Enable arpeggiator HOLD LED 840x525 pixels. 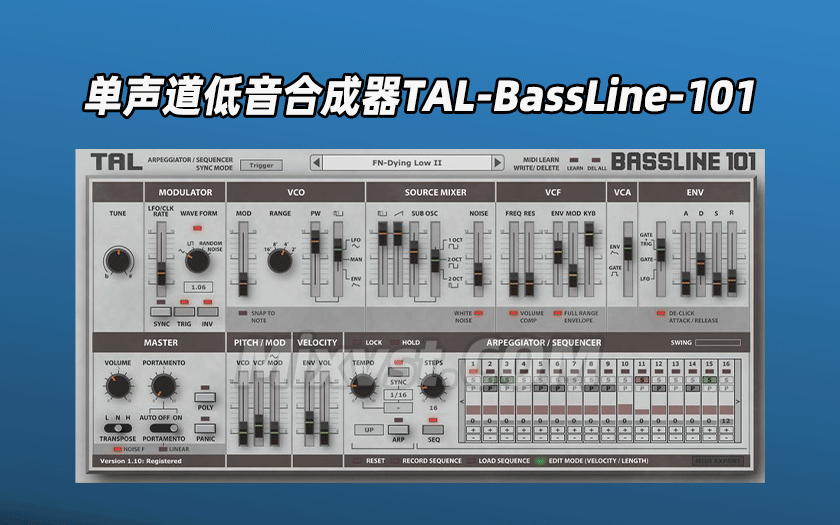pyautogui.click(x=395, y=342)
